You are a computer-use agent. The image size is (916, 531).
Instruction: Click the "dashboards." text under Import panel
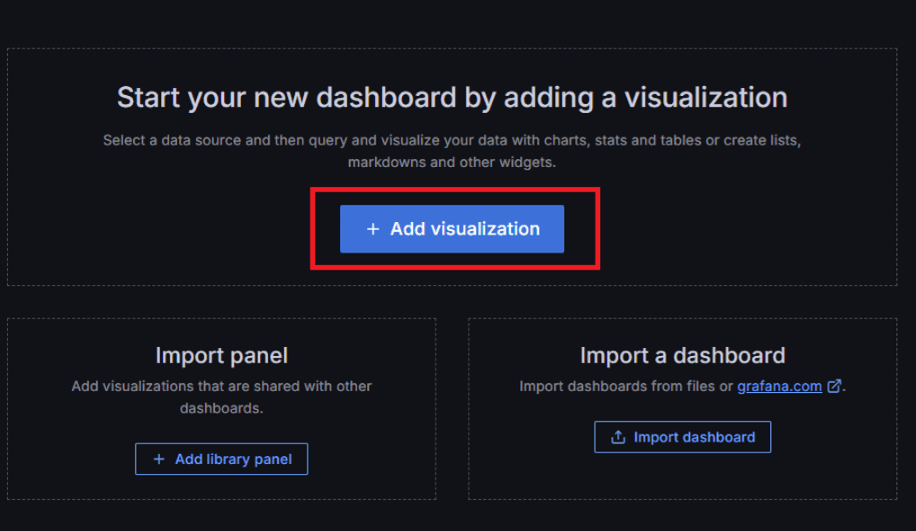point(221,408)
